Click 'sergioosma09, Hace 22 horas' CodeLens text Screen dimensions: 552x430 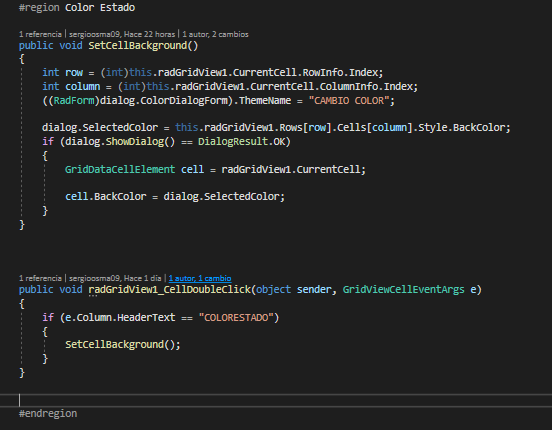(122, 34)
